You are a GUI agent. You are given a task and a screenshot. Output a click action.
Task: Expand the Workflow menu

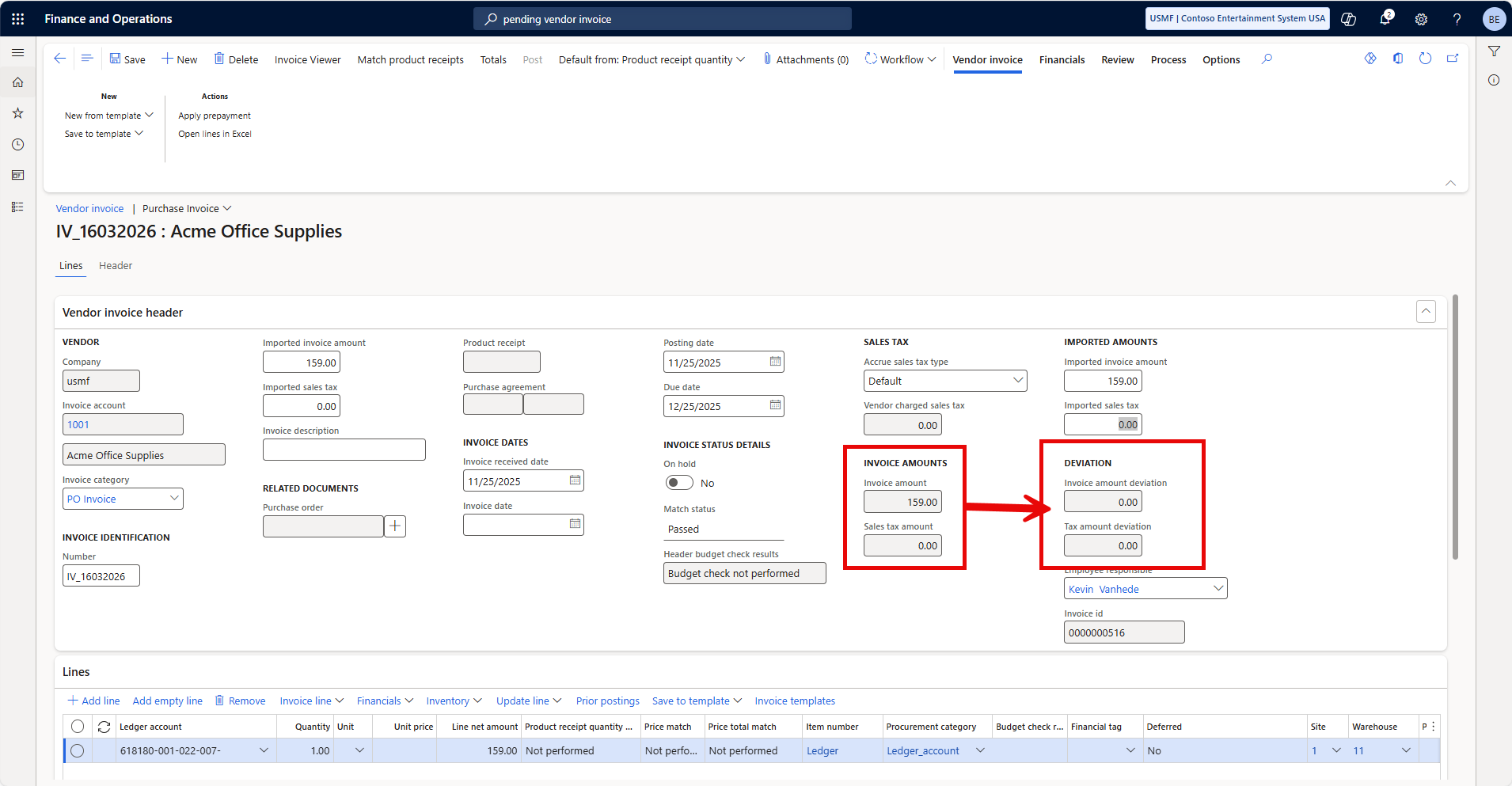coord(901,59)
